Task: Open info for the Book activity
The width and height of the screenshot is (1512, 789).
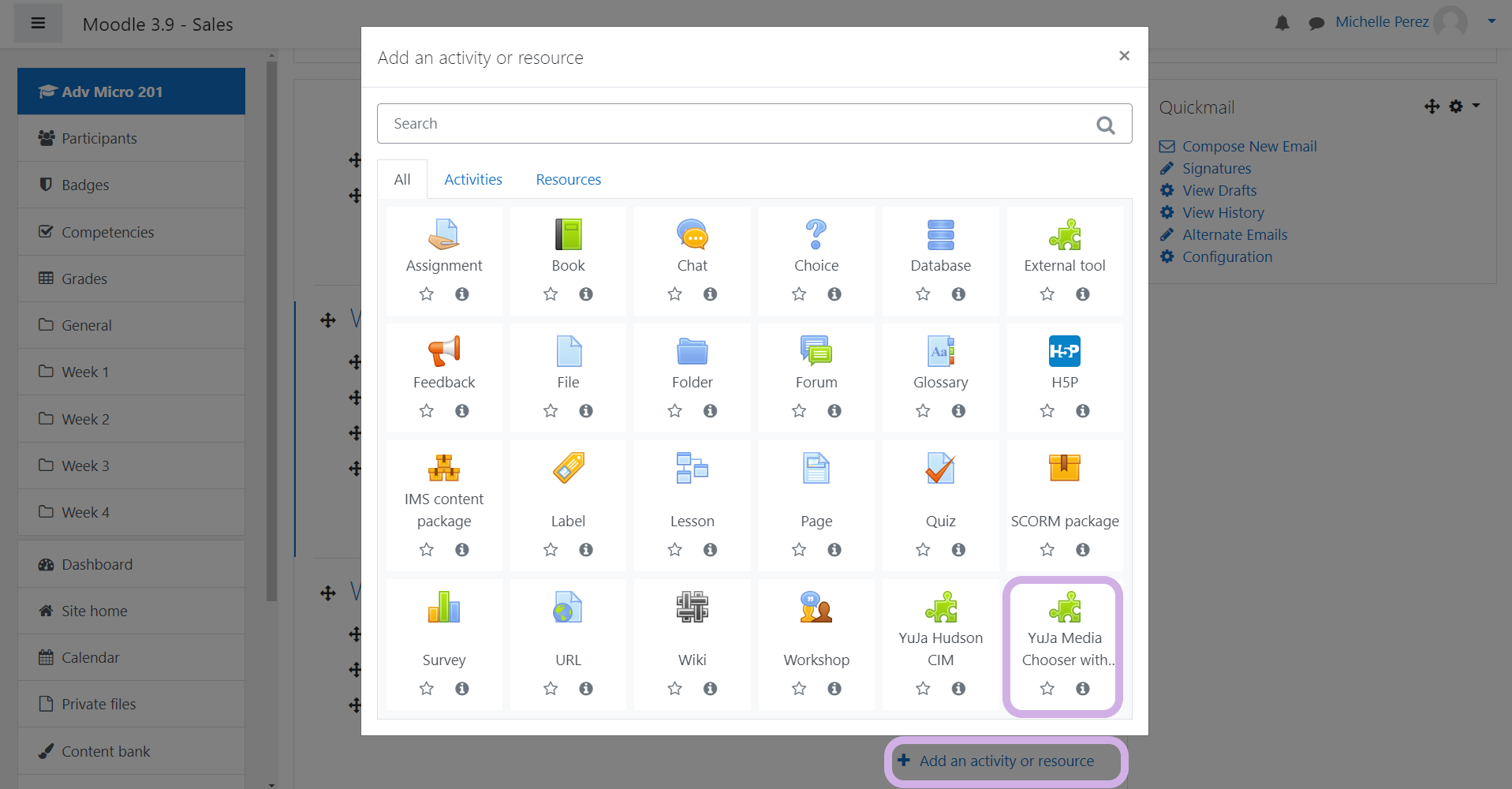Action: tap(586, 294)
